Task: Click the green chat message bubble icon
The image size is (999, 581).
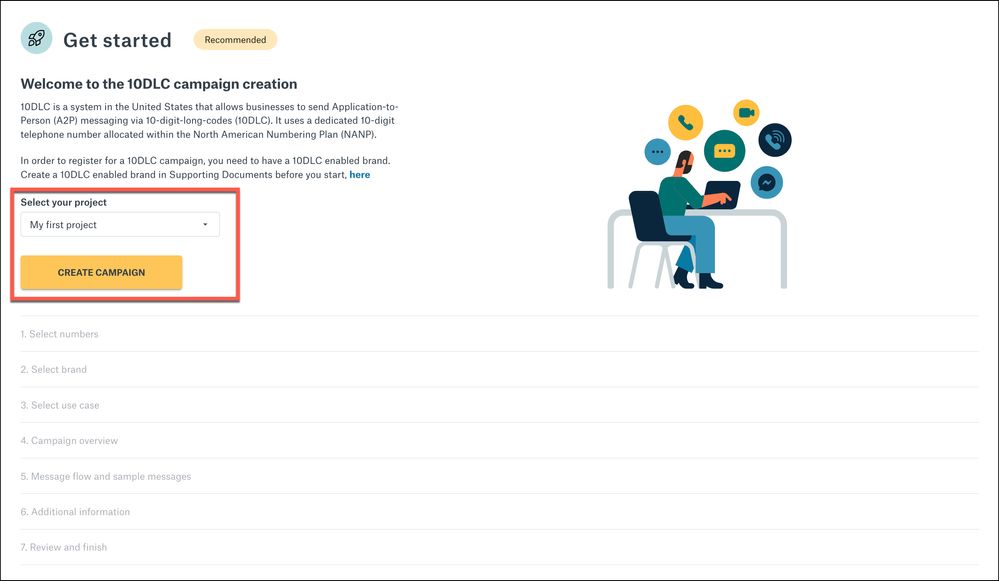Action: [724, 152]
